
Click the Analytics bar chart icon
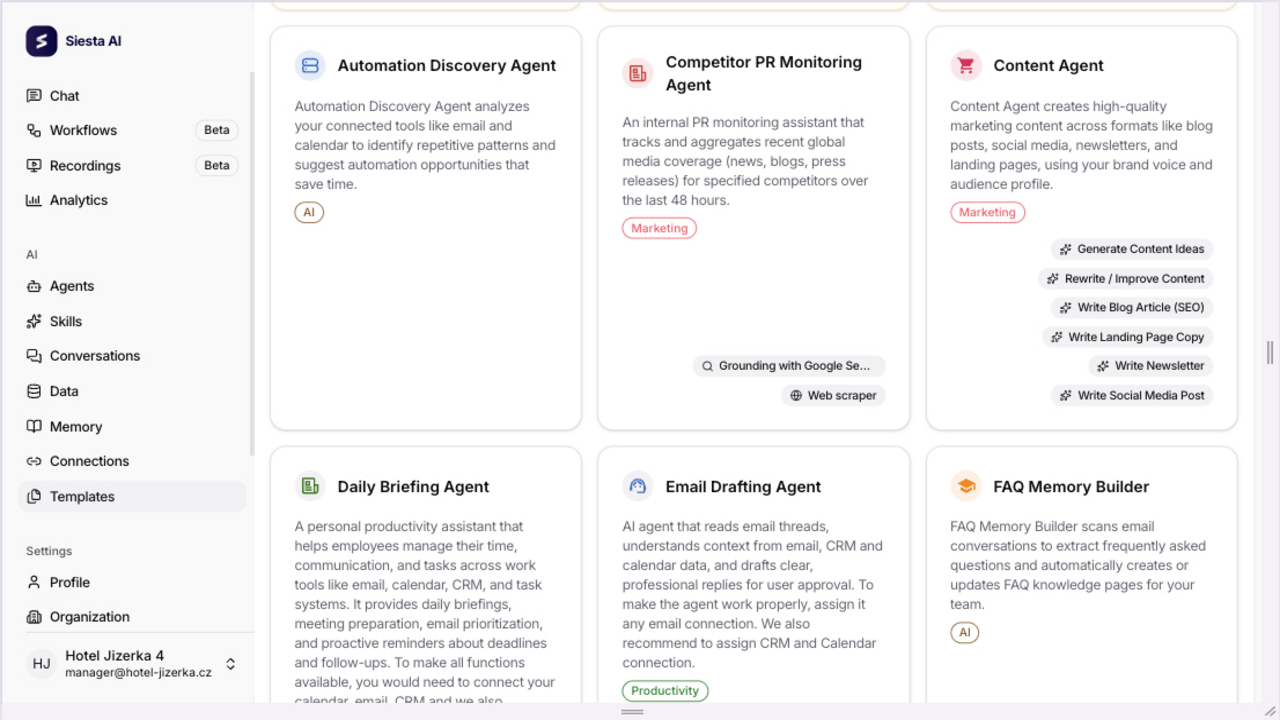(34, 200)
